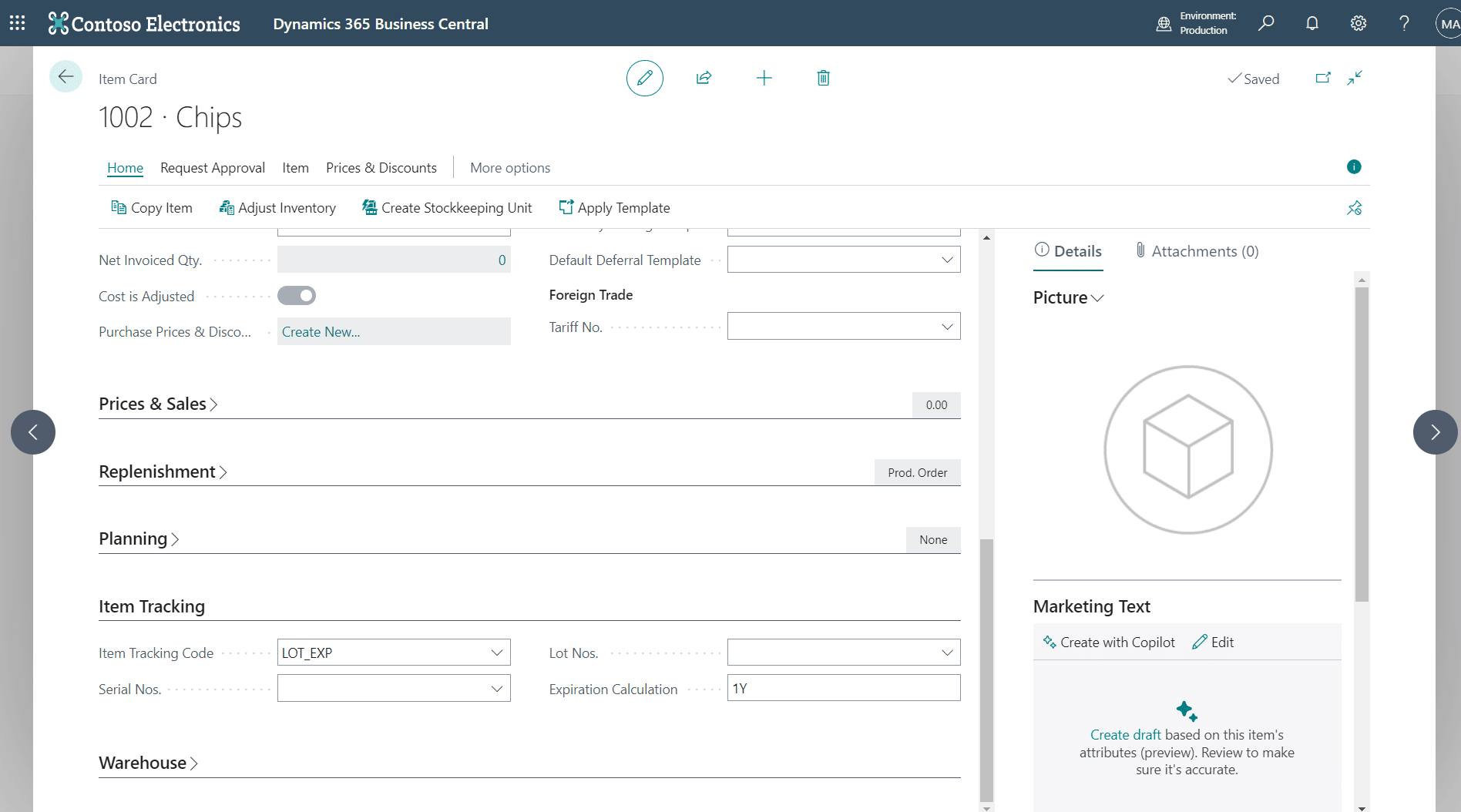This screenshot has height=812, width=1461.
Task: Expand the Replenishment section
Action: (x=163, y=471)
